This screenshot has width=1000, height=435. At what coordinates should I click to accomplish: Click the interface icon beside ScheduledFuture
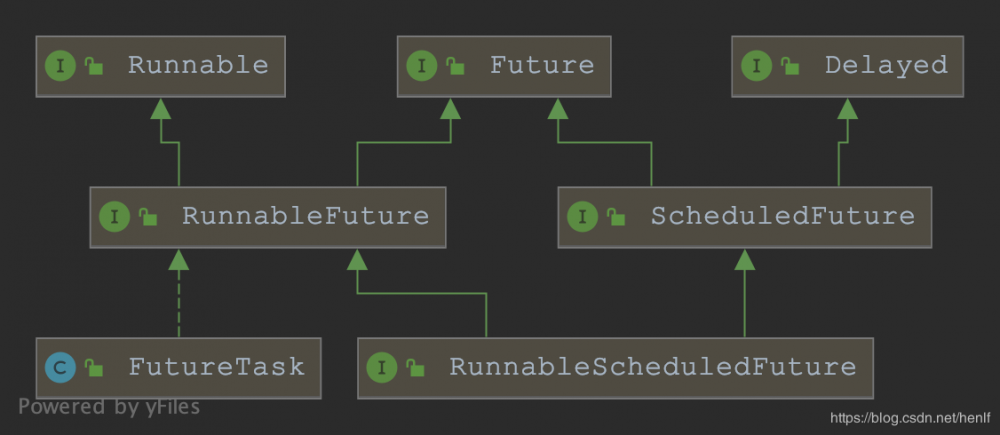click(583, 216)
